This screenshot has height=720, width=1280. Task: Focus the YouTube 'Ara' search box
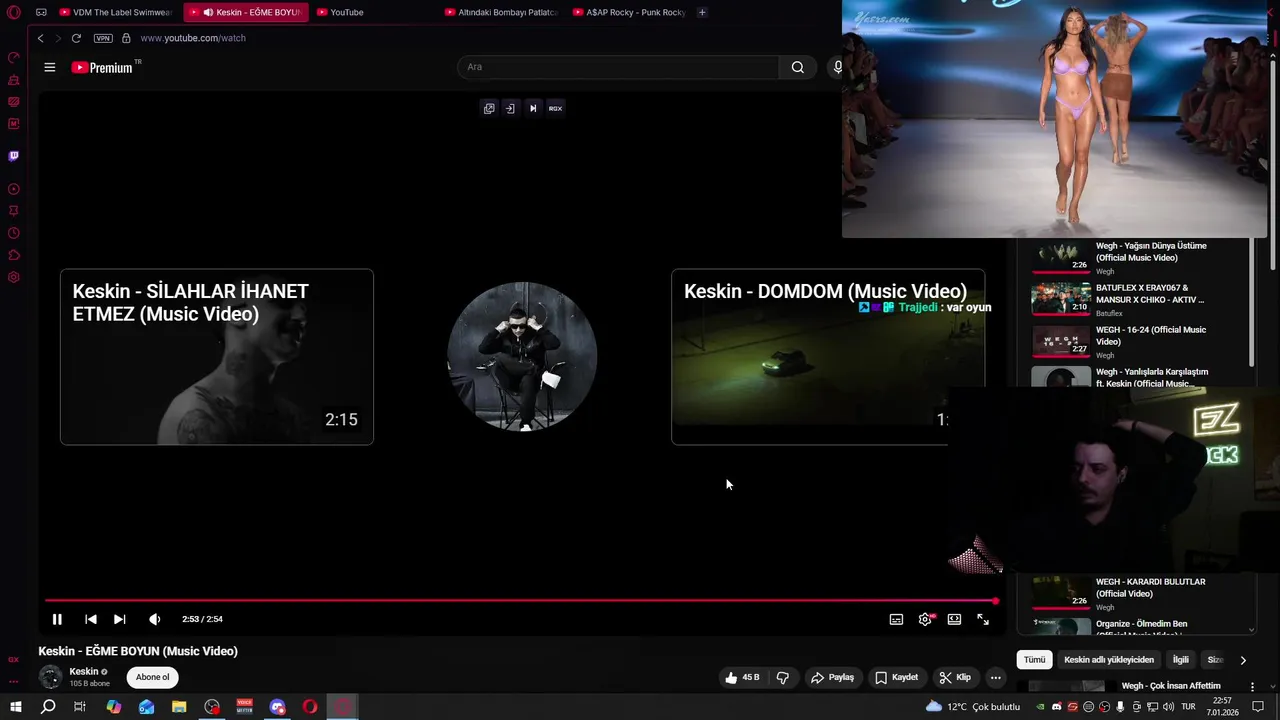point(618,67)
